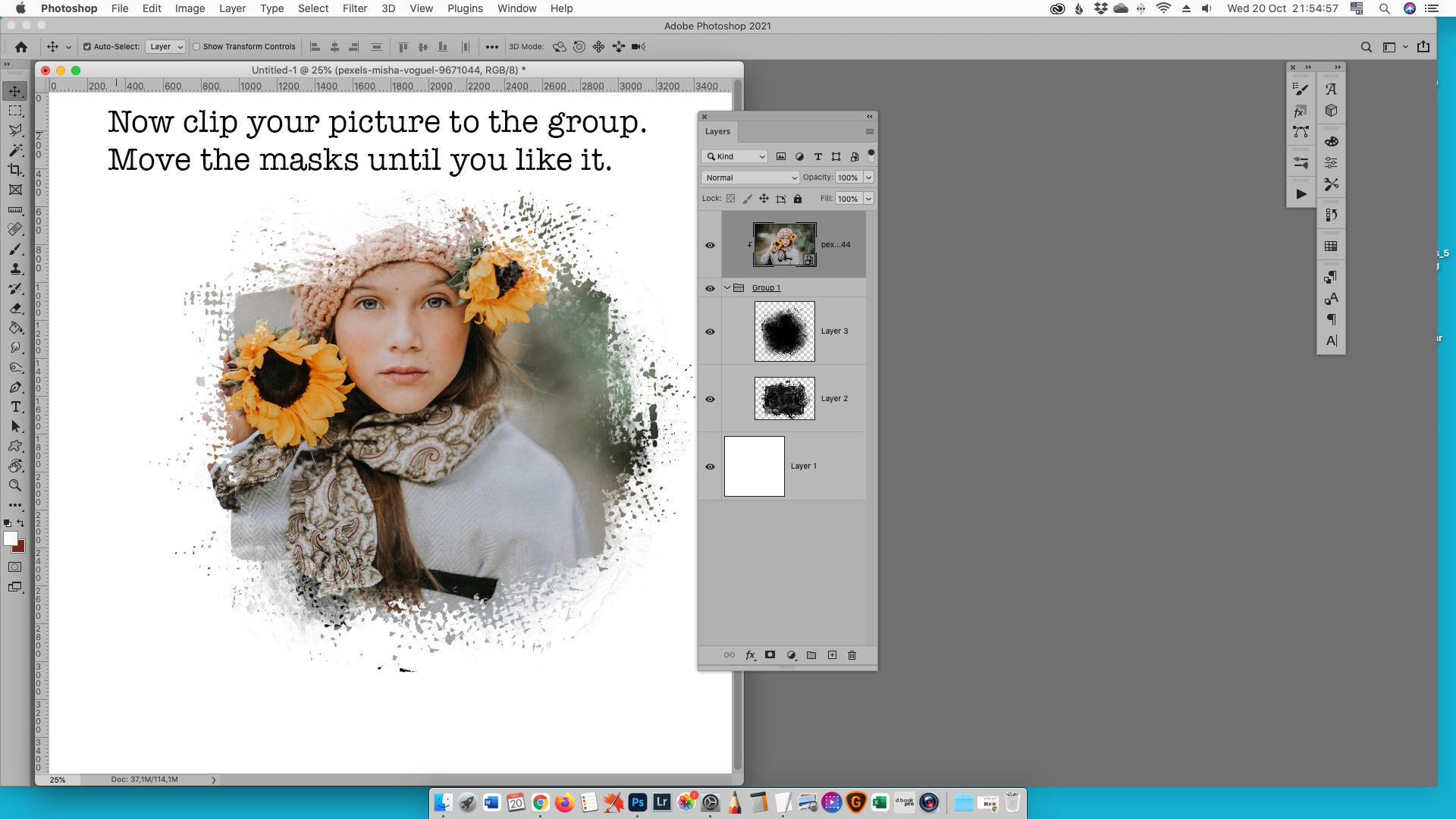Click the delete layer trash icon
This screenshot has width=1456, height=819.
pyautogui.click(x=852, y=655)
